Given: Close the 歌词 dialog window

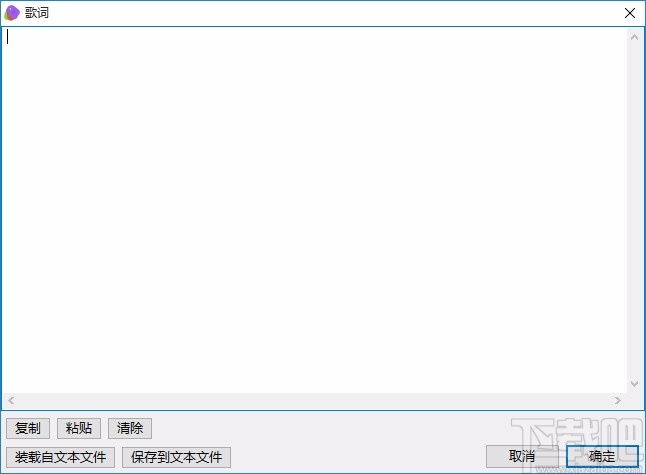Looking at the screenshot, I should click(630, 13).
